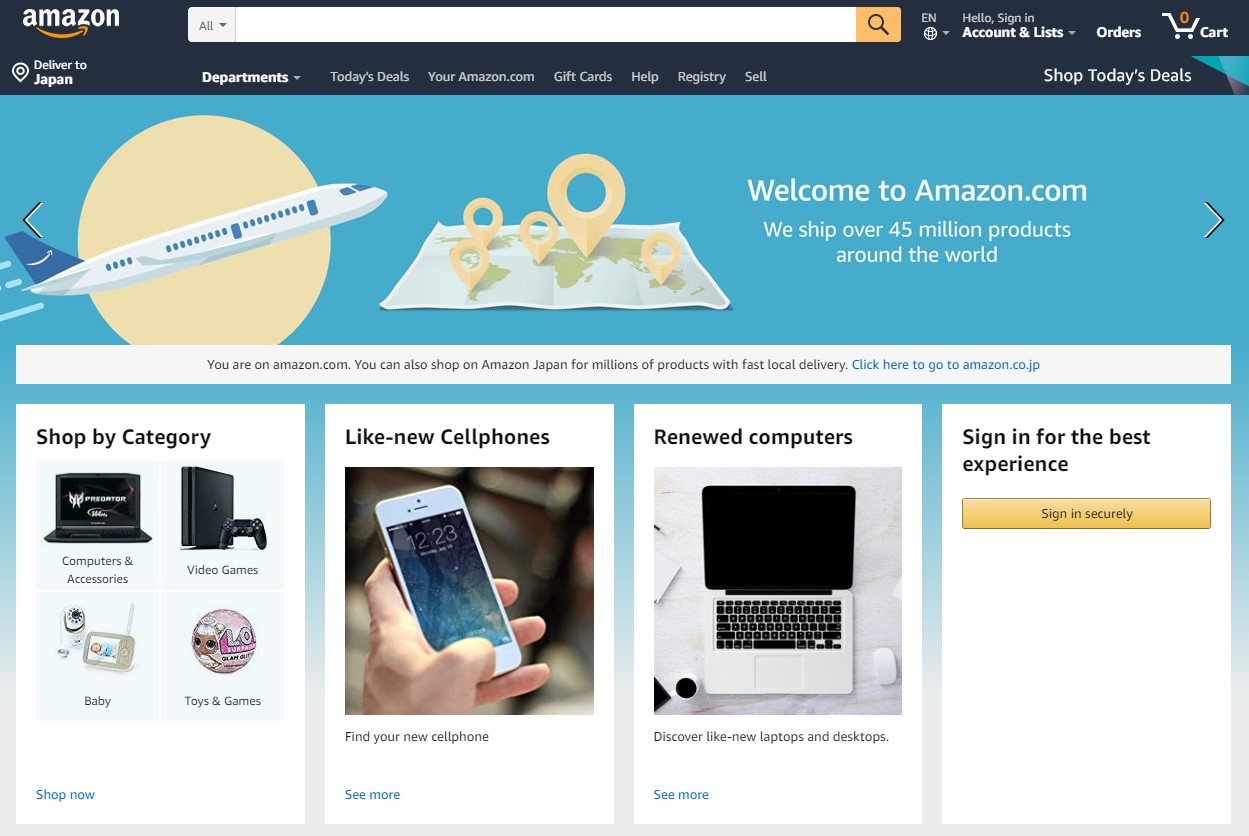Click inside the search text field

pyautogui.click(x=546, y=25)
